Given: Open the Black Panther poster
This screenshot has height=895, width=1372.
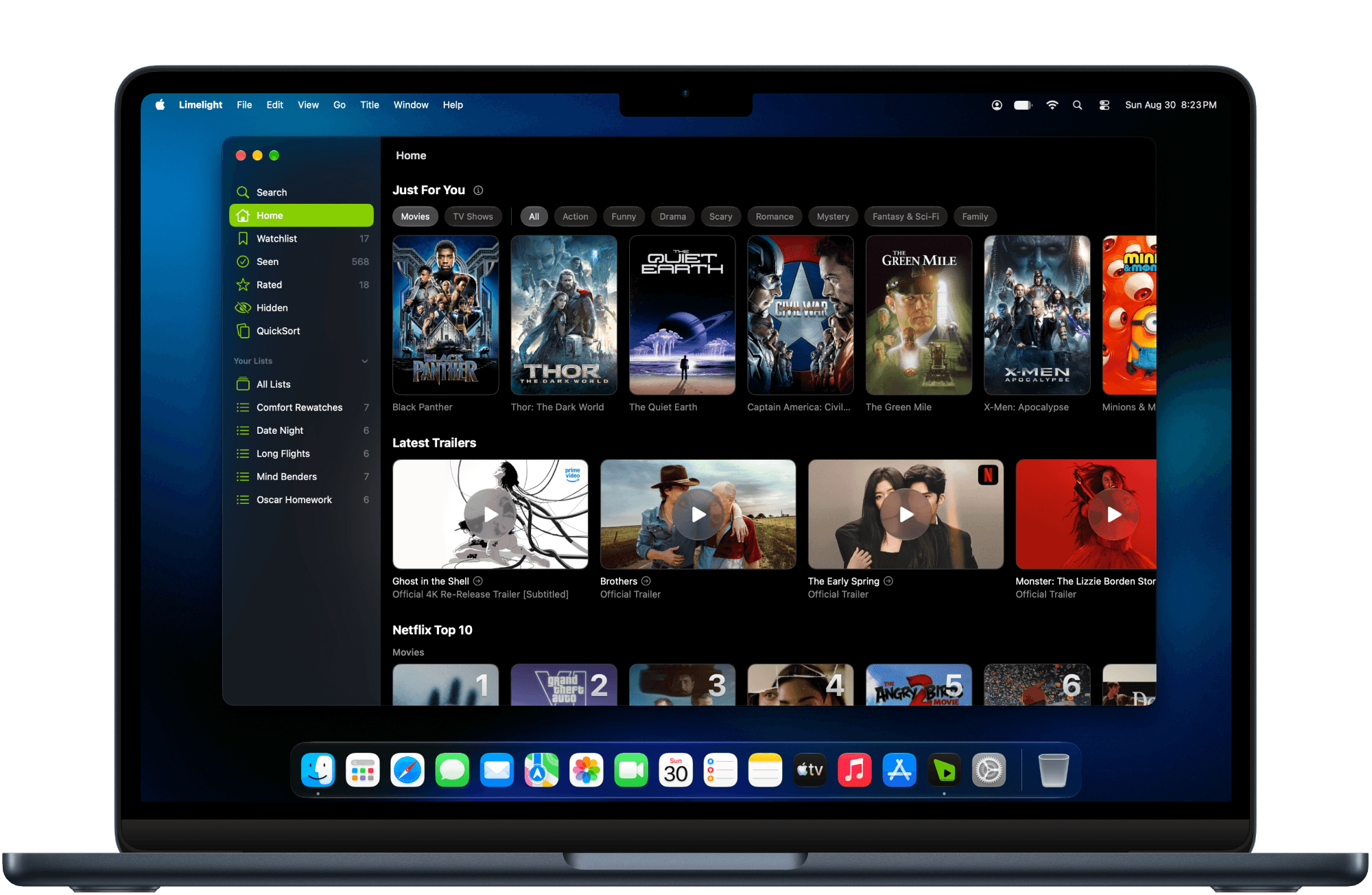Looking at the screenshot, I should [446, 315].
